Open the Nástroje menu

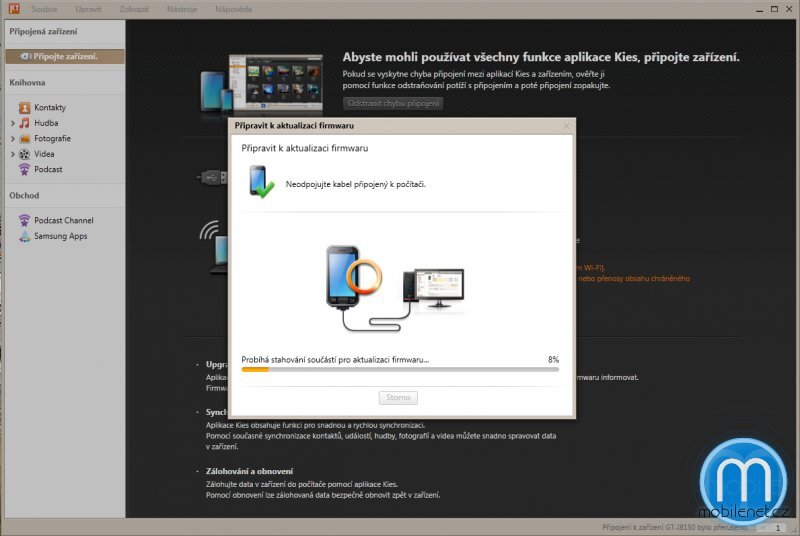click(x=181, y=9)
